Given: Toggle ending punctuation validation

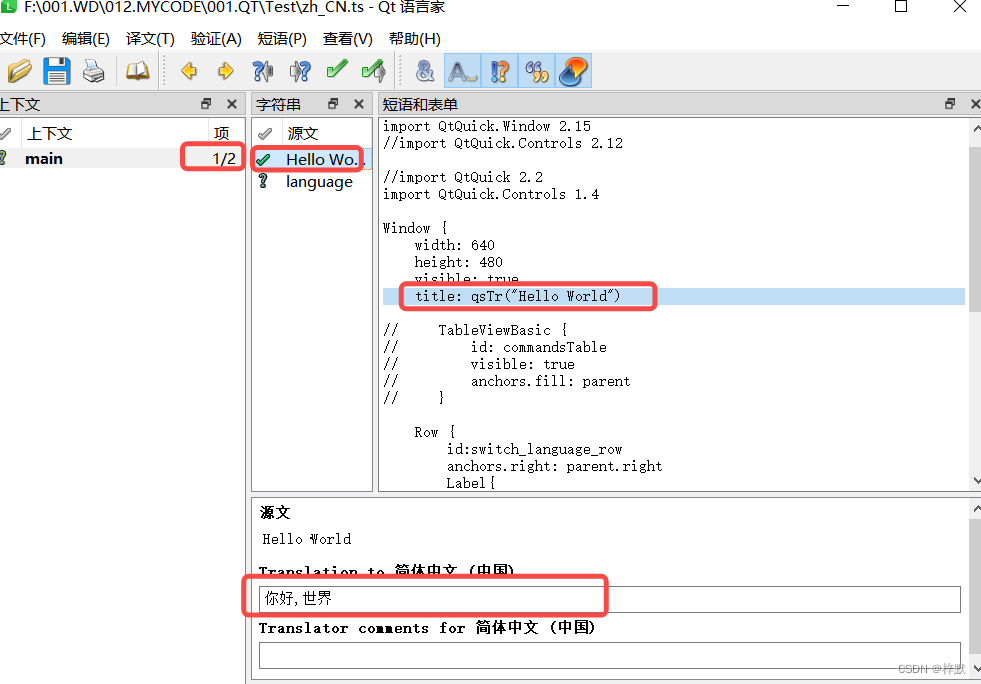Looking at the screenshot, I should click(x=499, y=71).
